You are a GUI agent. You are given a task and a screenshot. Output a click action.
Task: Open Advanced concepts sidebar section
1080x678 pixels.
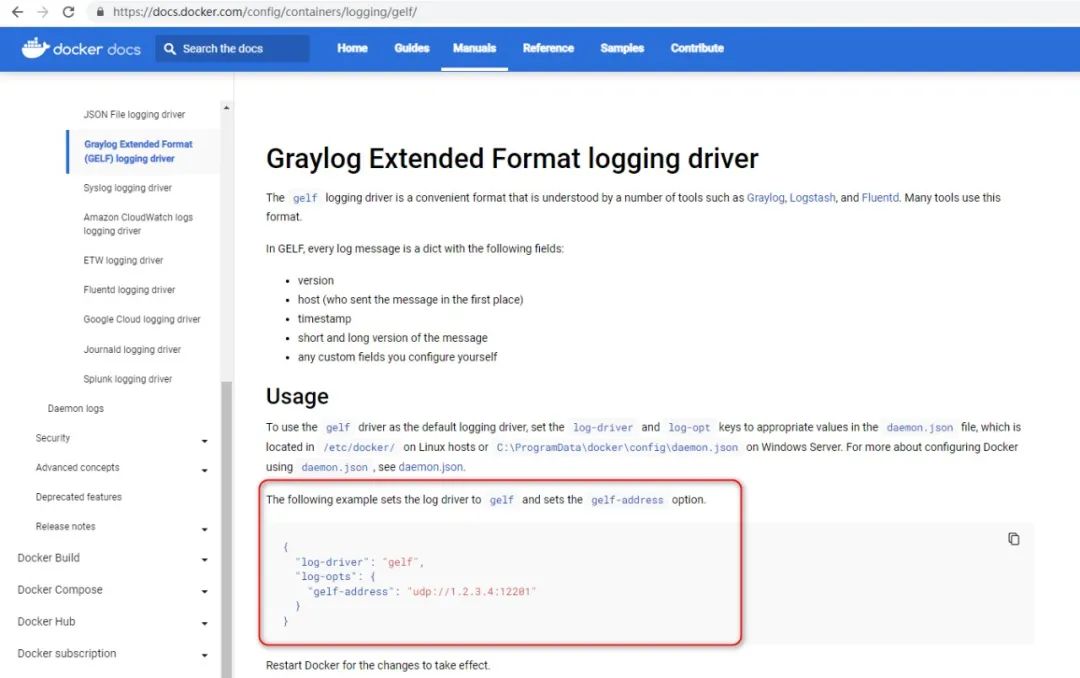[78, 467]
